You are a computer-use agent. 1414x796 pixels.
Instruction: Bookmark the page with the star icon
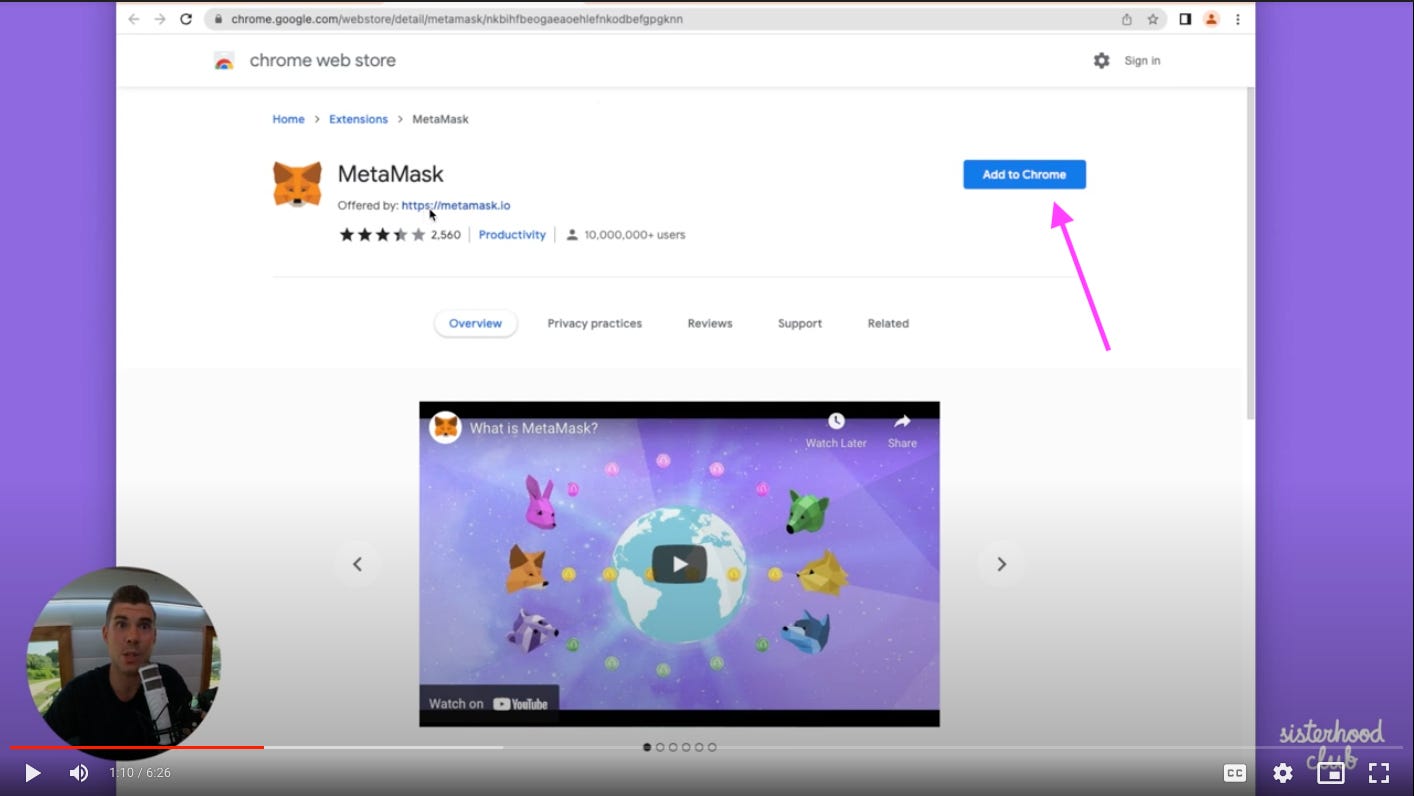[x=1153, y=19]
